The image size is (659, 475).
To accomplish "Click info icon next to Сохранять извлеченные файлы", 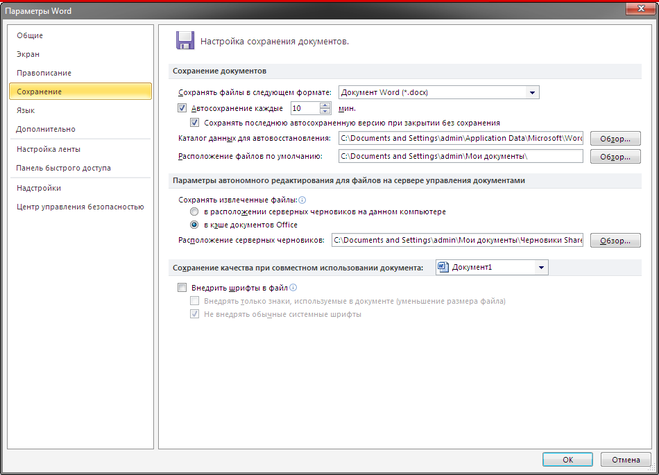I will point(302,200).
